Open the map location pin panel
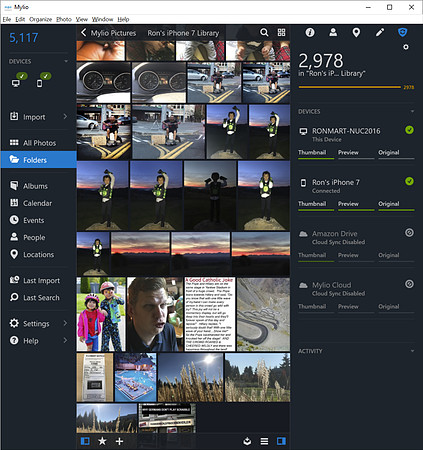Viewport: 423px width, 450px height. click(356, 32)
